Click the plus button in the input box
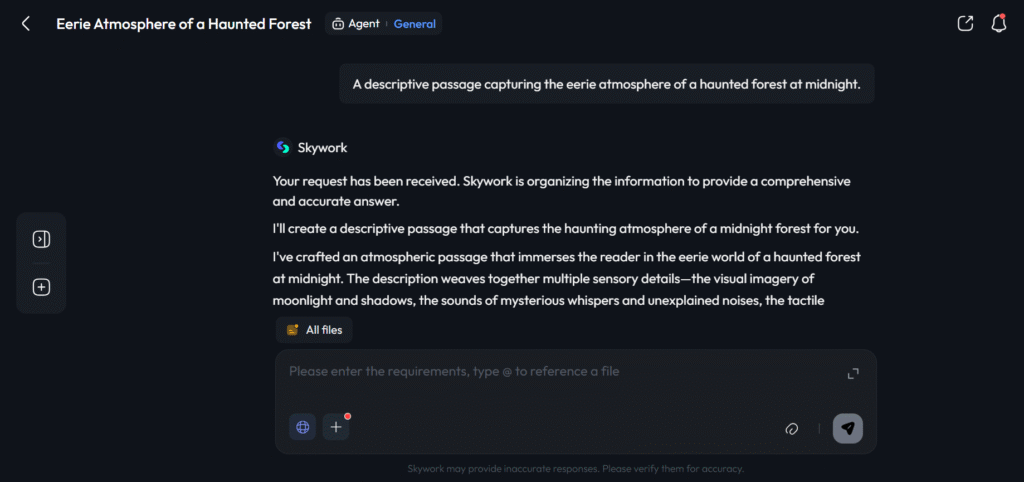1024x482 pixels. tap(336, 427)
